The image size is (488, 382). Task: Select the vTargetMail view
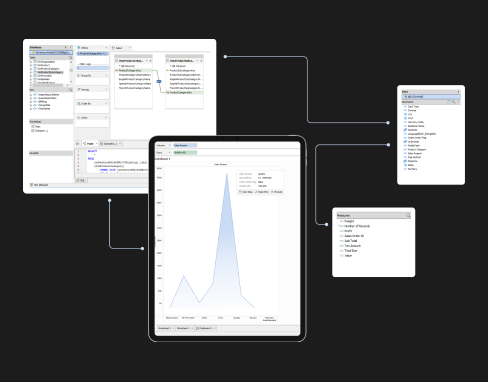click(x=44, y=105)
